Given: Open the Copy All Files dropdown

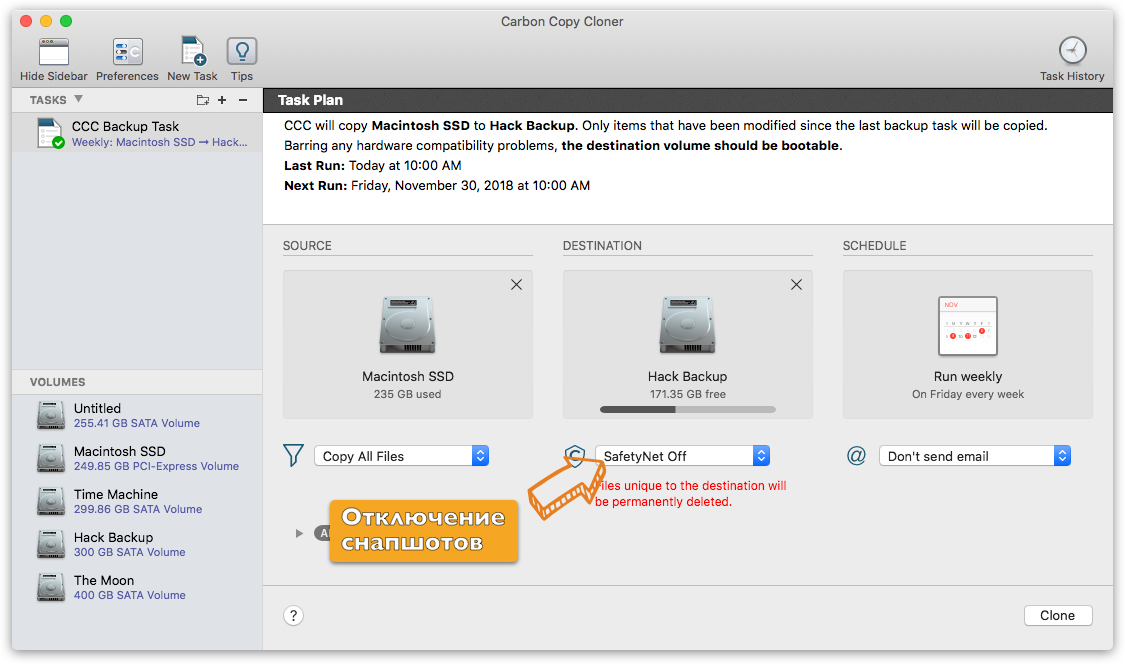Looking at the screenshot, I should pyautogui.click(x=401, y=456).
